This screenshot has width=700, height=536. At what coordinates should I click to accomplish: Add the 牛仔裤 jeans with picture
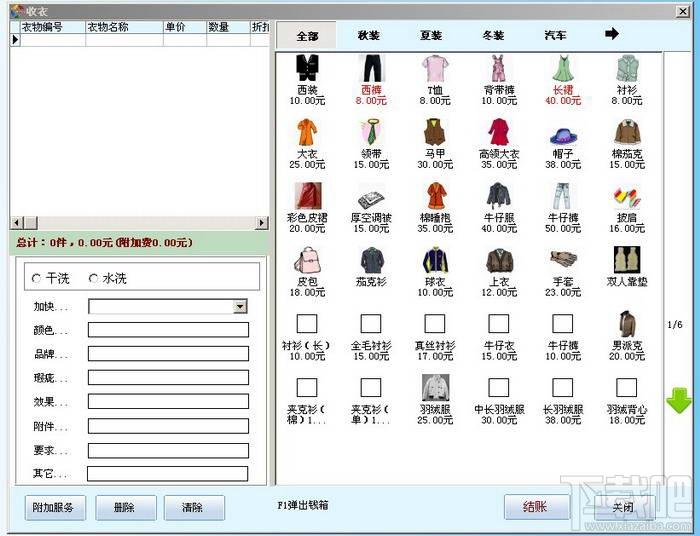click(x=562, y=196)
